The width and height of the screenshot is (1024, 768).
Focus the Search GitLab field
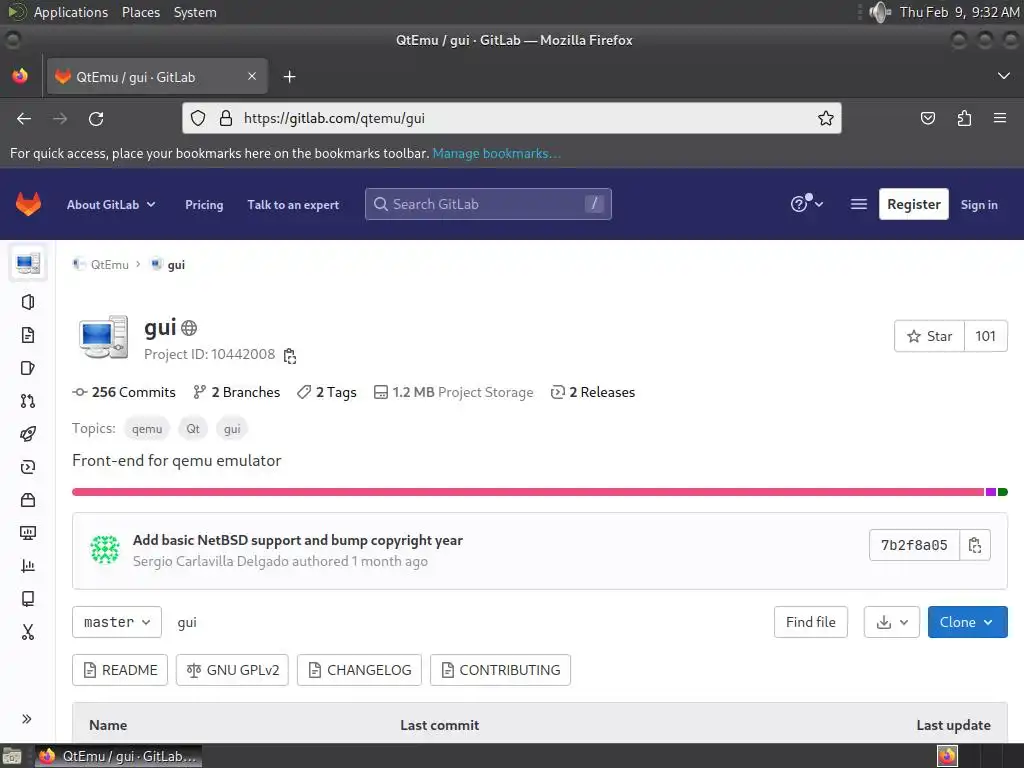[488, 204]
